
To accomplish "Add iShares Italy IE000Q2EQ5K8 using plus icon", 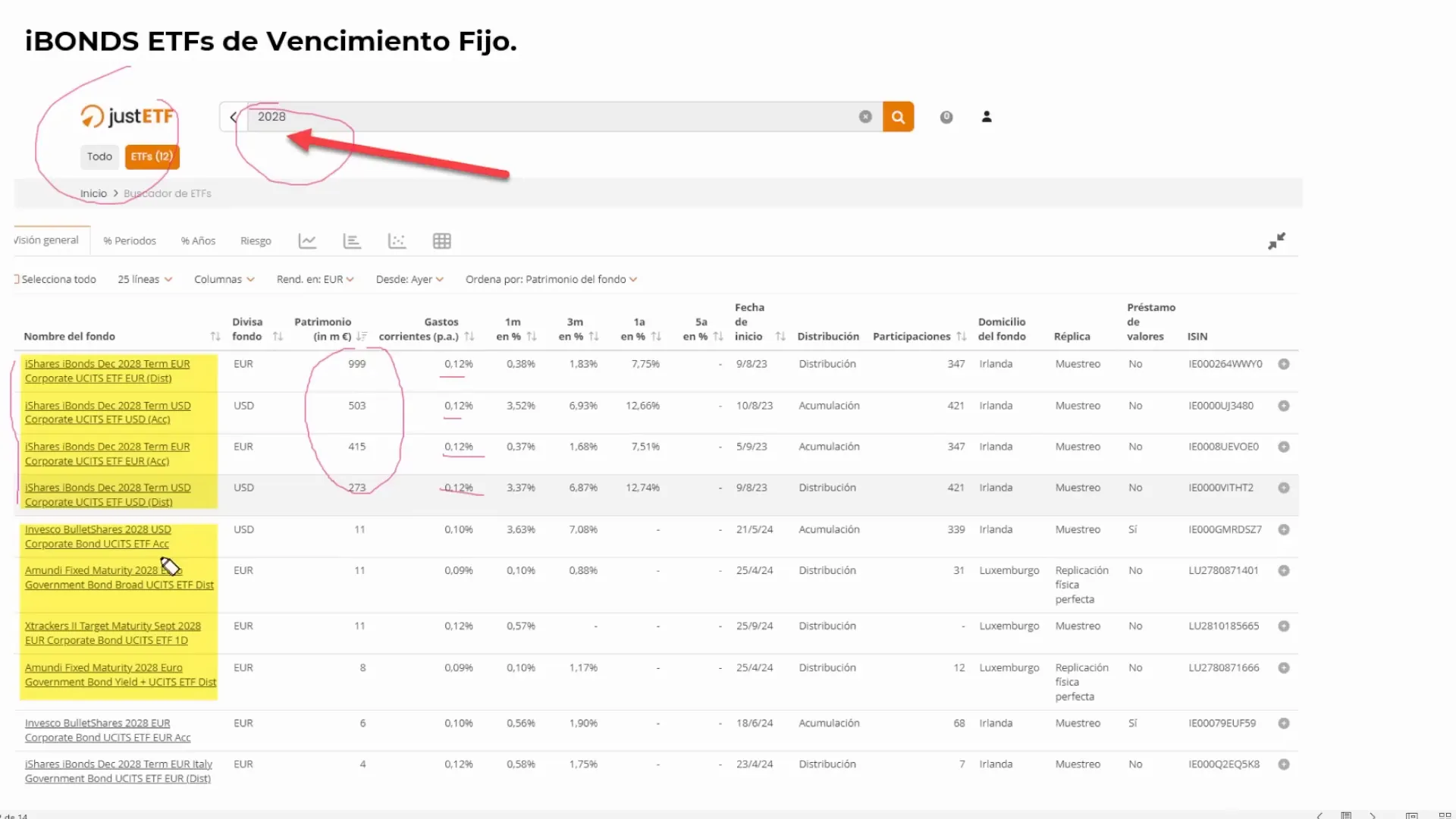I will pos(1284,764).
